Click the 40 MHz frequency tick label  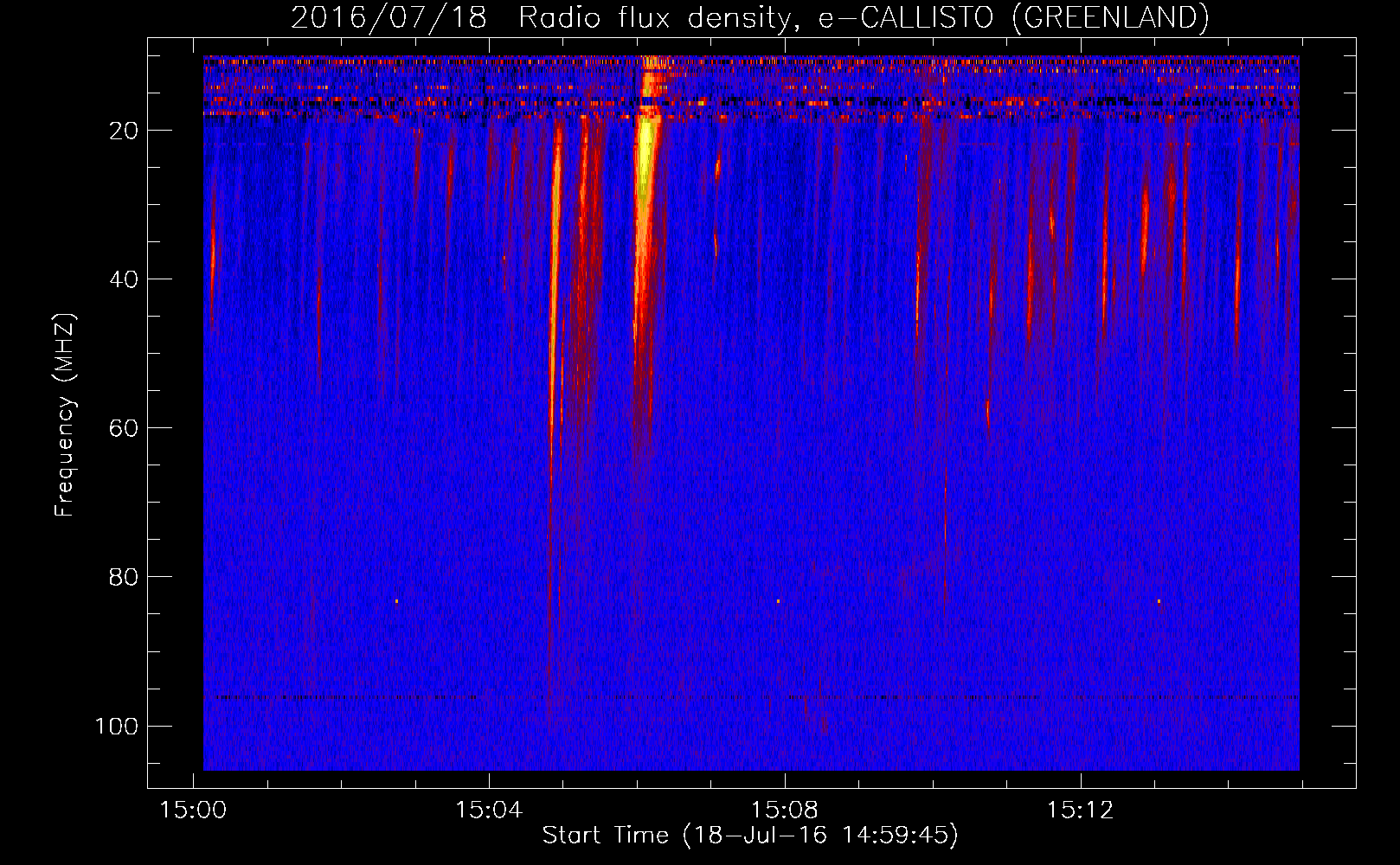pyautogui.click(x=124, y=279)
